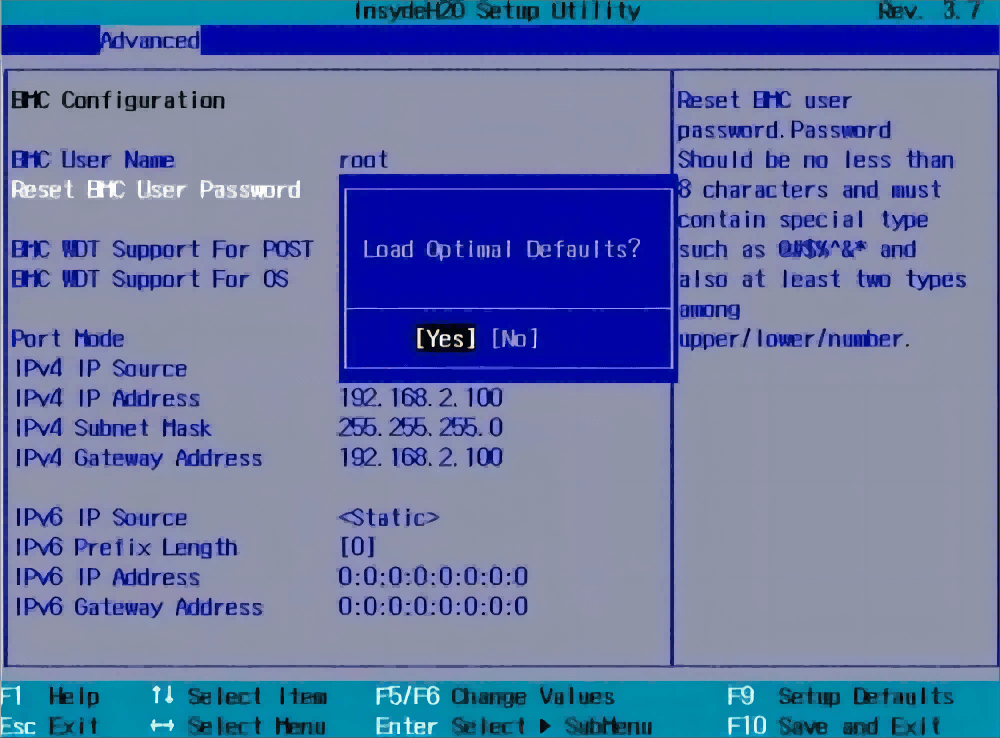Select the BMC User Name field
1000x738 pixels.
click(x=93, y=159)
